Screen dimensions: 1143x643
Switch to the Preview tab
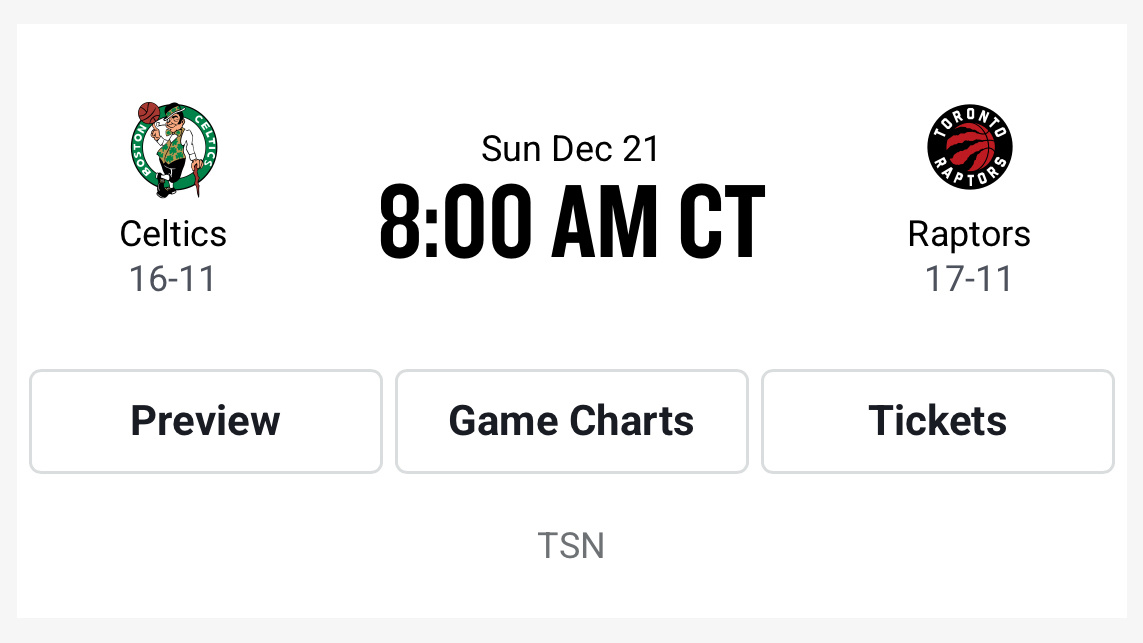point(205,421)
